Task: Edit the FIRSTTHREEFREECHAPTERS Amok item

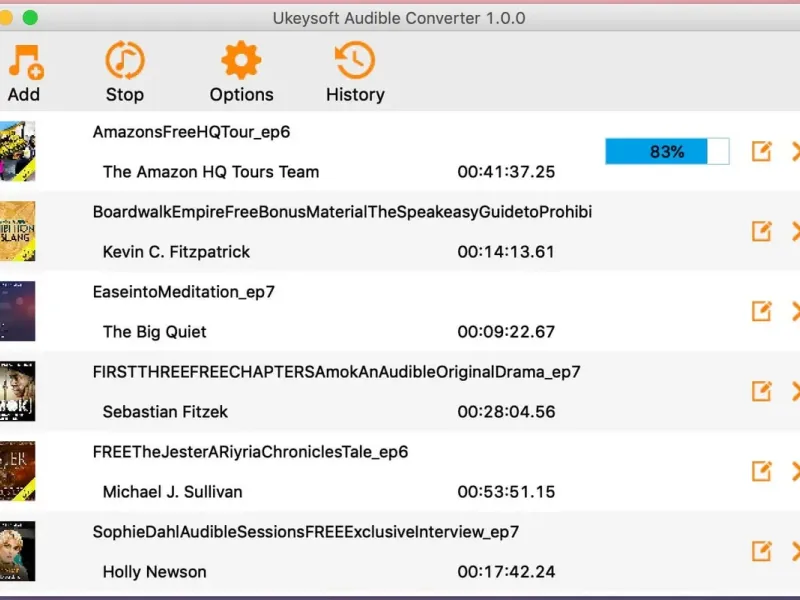Action: click(x=761, y=391)
